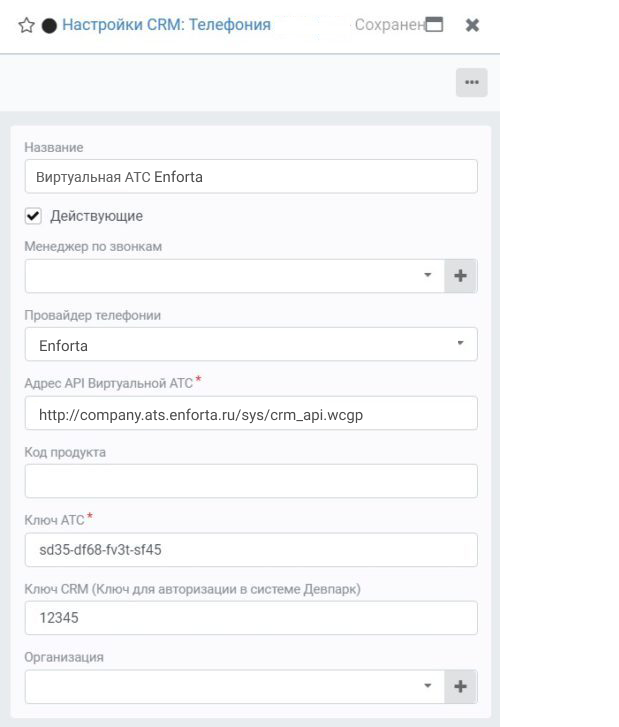Focus the Ключ CRM field with 12345
The image size is (619, 727).
click(x=251, y=618)
